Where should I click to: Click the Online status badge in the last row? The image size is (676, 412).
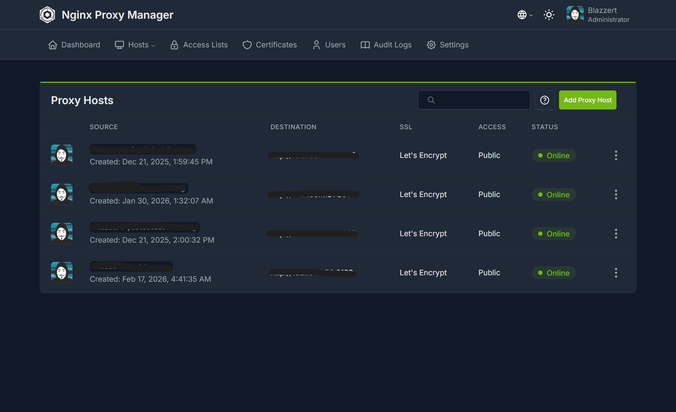tap(553, 273)
